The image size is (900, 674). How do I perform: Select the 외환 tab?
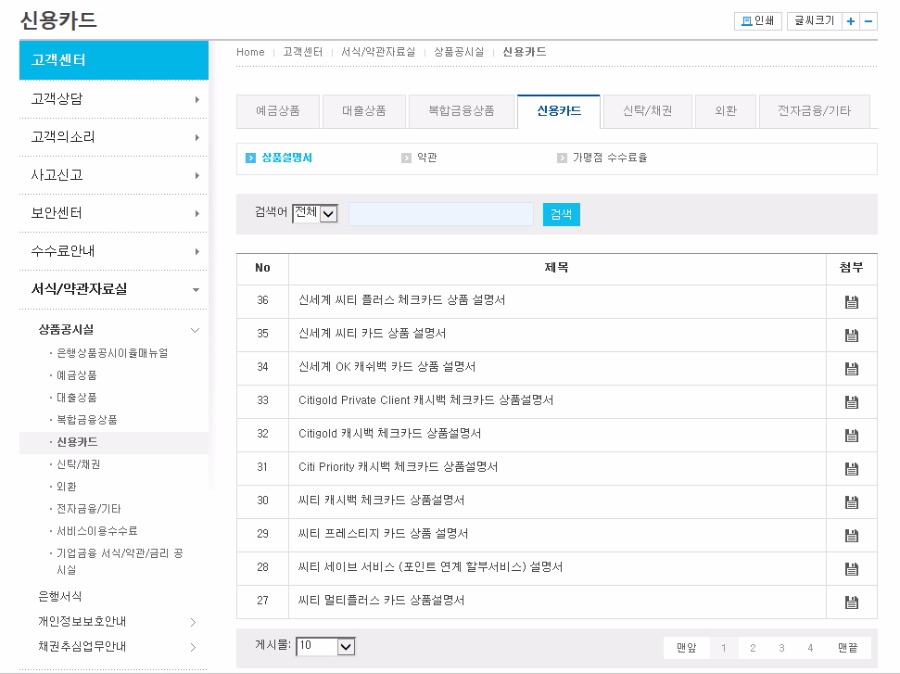click(725, 111)
